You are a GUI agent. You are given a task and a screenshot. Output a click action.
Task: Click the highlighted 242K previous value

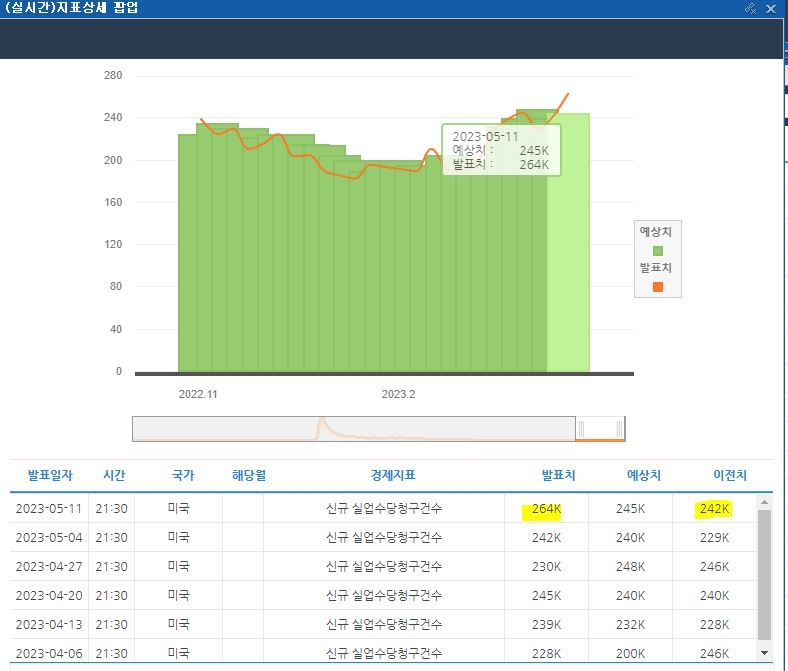[714, 509]
